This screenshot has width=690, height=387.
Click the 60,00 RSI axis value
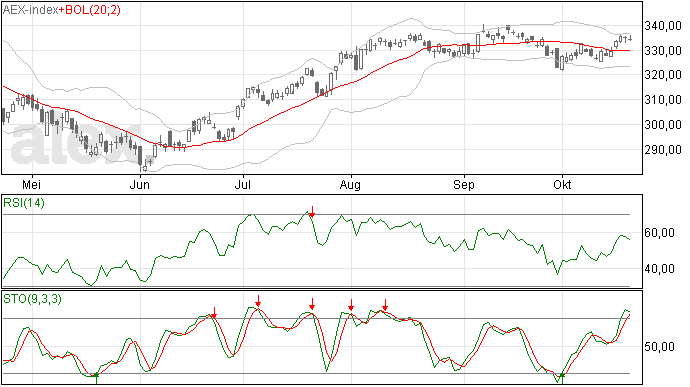pyautogui.click(x=659, y=232)
